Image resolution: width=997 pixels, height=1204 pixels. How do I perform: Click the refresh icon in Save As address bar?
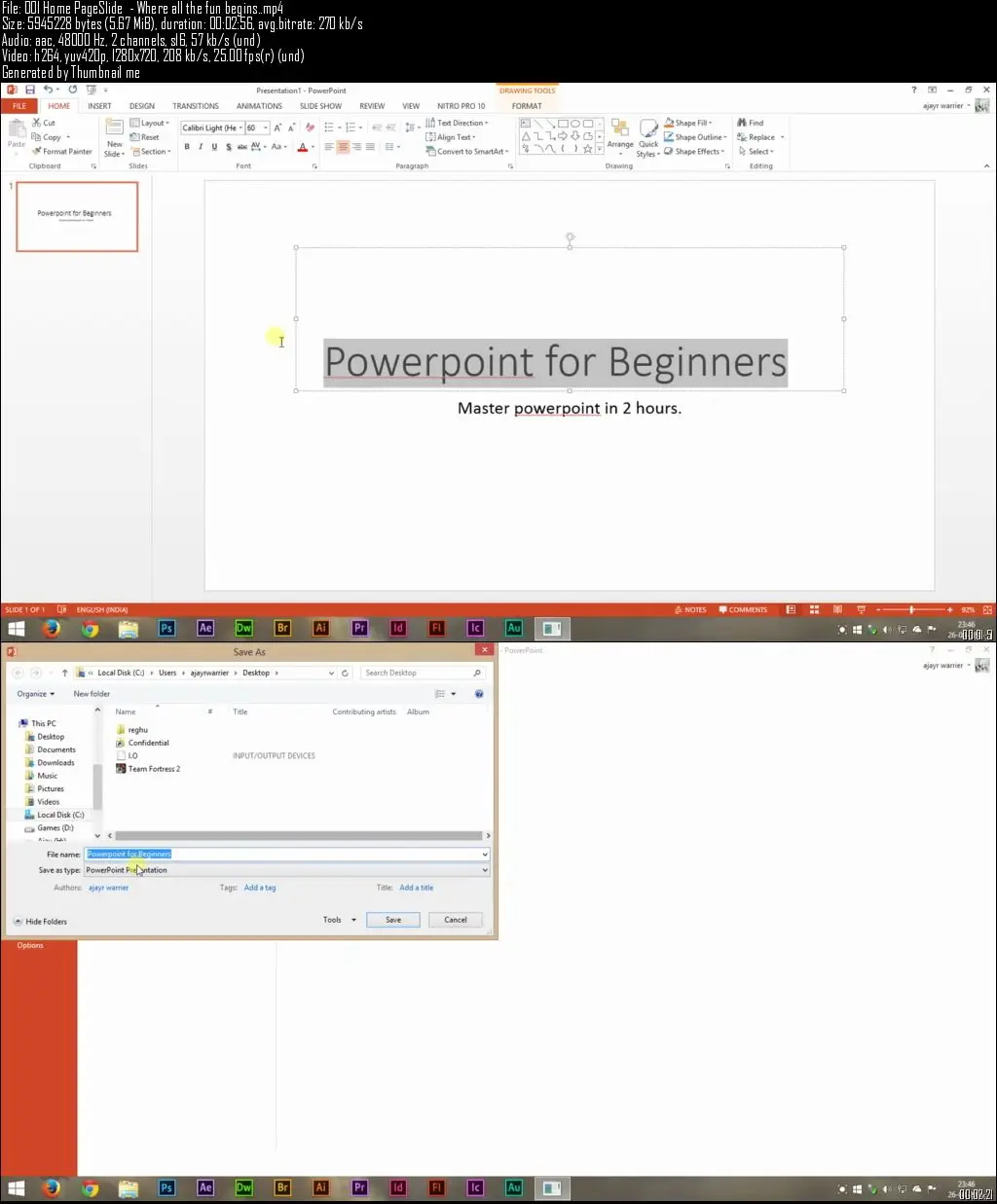coord(345,673)
